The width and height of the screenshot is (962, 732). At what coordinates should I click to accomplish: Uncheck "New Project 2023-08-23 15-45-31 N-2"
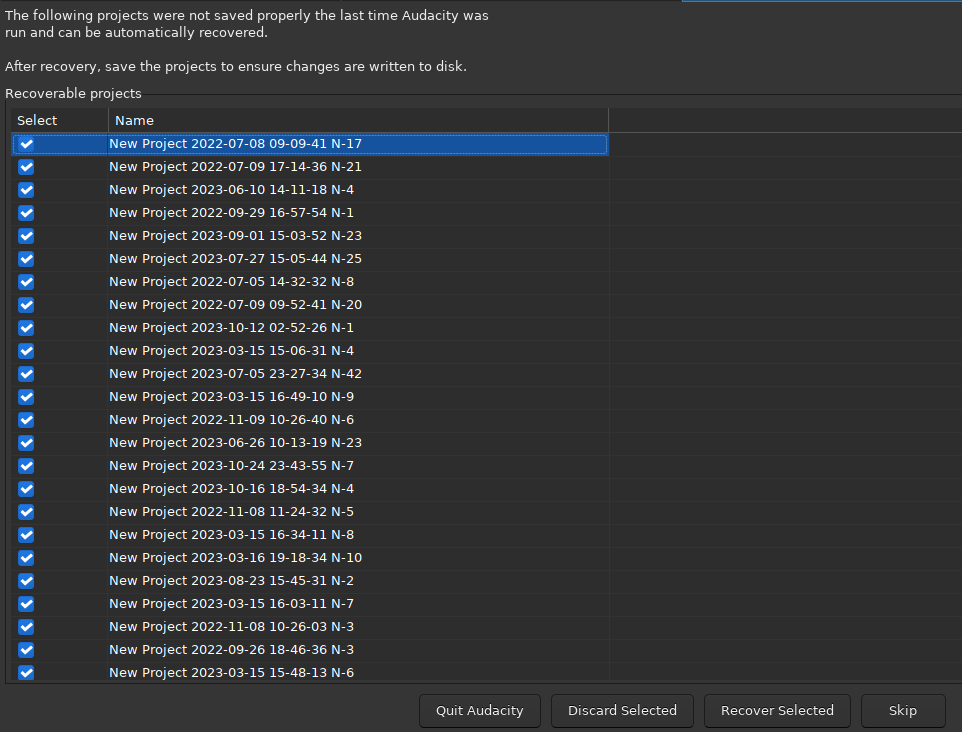point(25,581)
